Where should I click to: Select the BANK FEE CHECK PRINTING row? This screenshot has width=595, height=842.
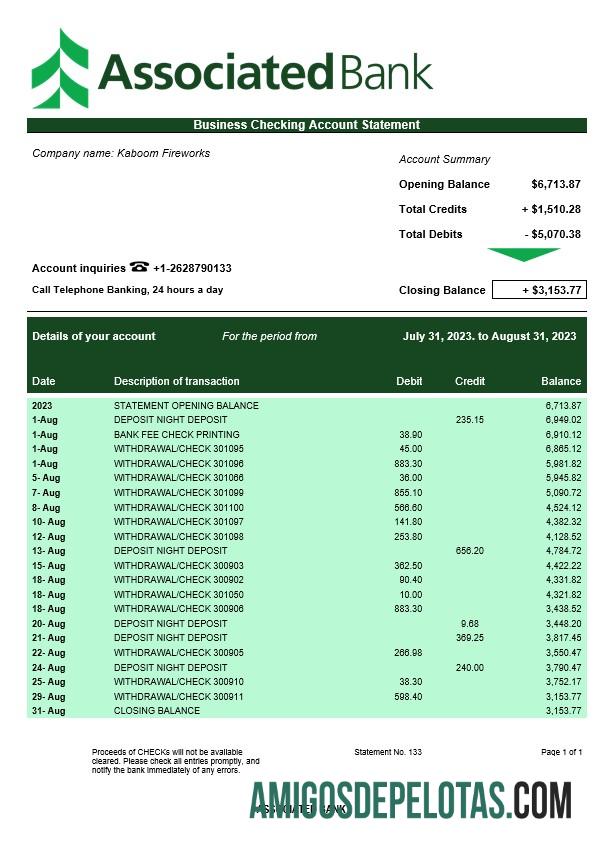click(x=307, y=434)
